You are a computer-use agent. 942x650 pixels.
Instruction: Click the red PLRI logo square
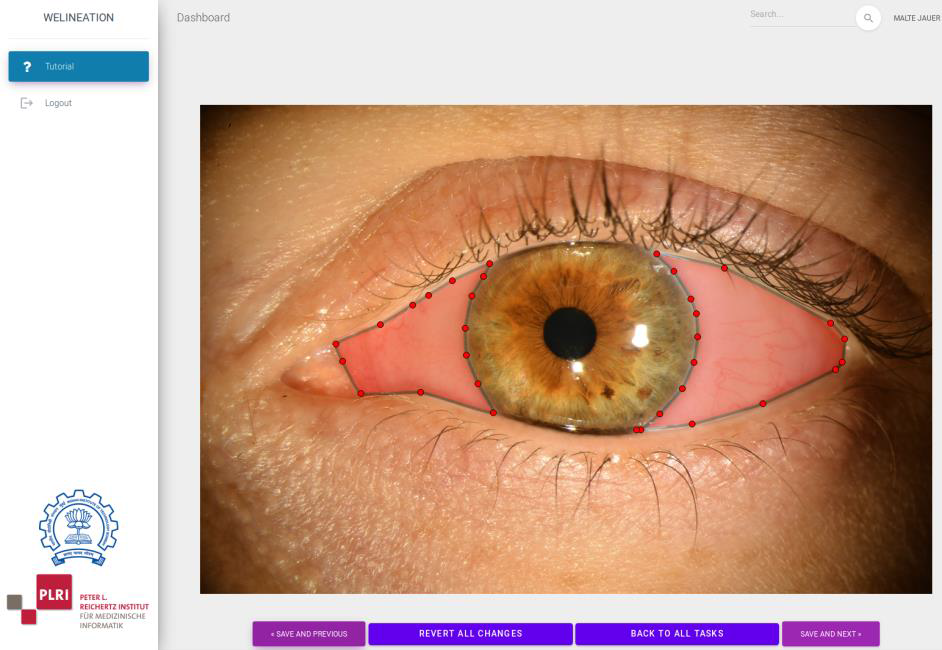pos(54,592)
